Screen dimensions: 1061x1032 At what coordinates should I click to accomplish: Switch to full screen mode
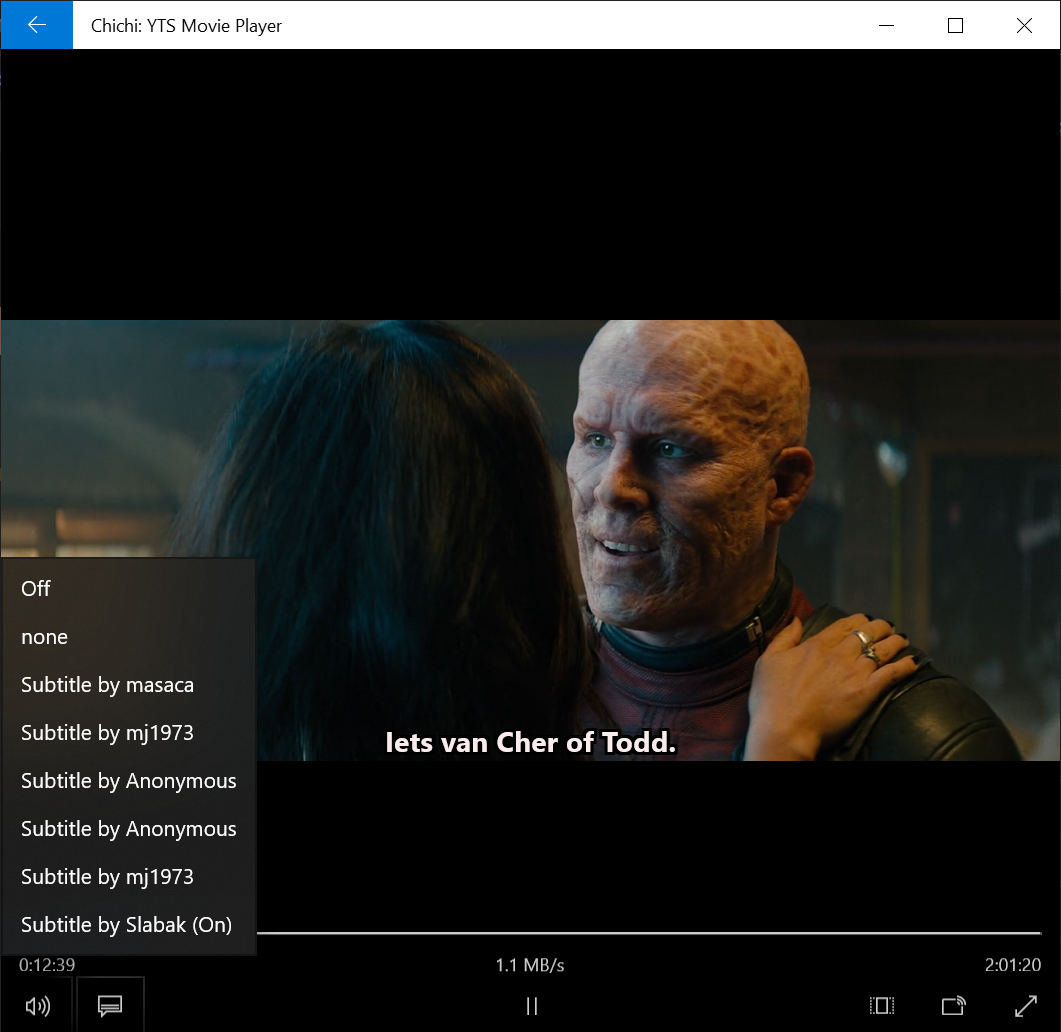click(1026, 1006)
